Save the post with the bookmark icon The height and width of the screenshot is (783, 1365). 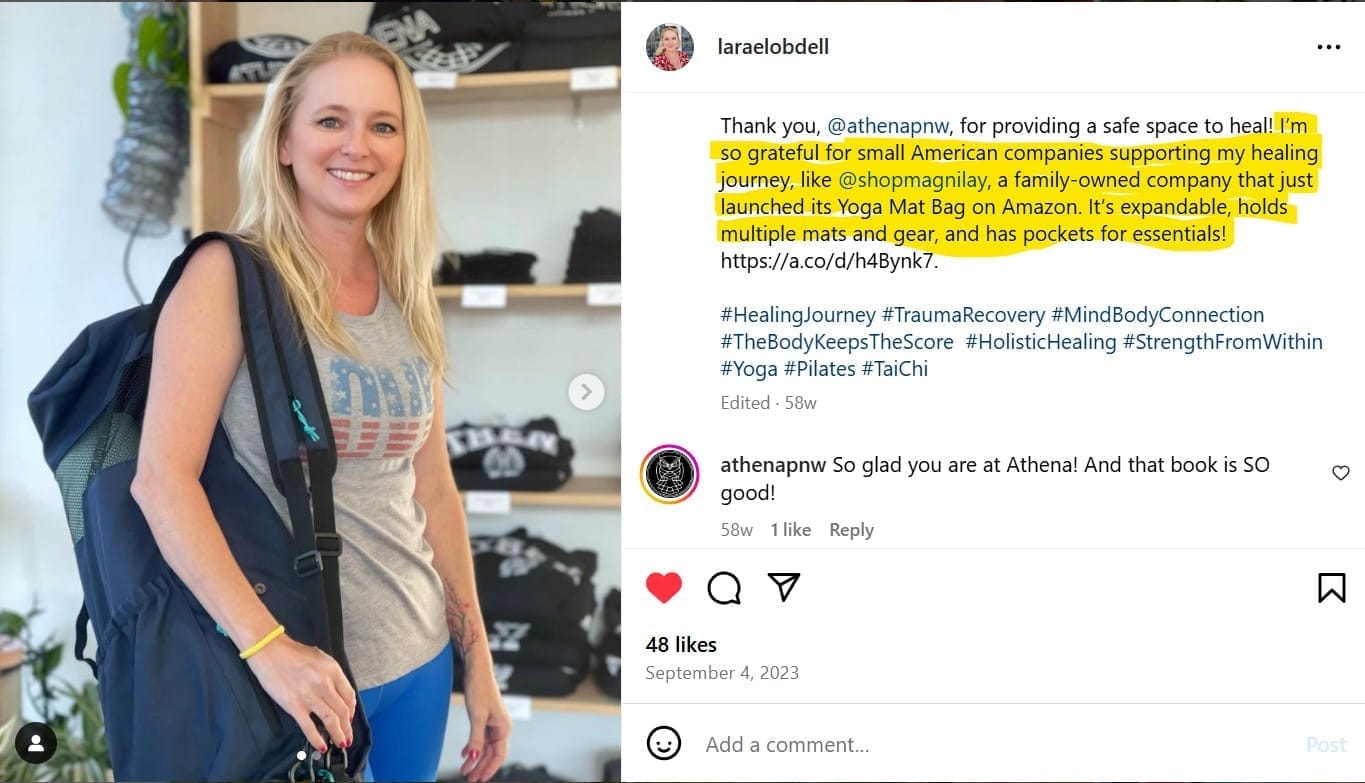click(1331, 588)
